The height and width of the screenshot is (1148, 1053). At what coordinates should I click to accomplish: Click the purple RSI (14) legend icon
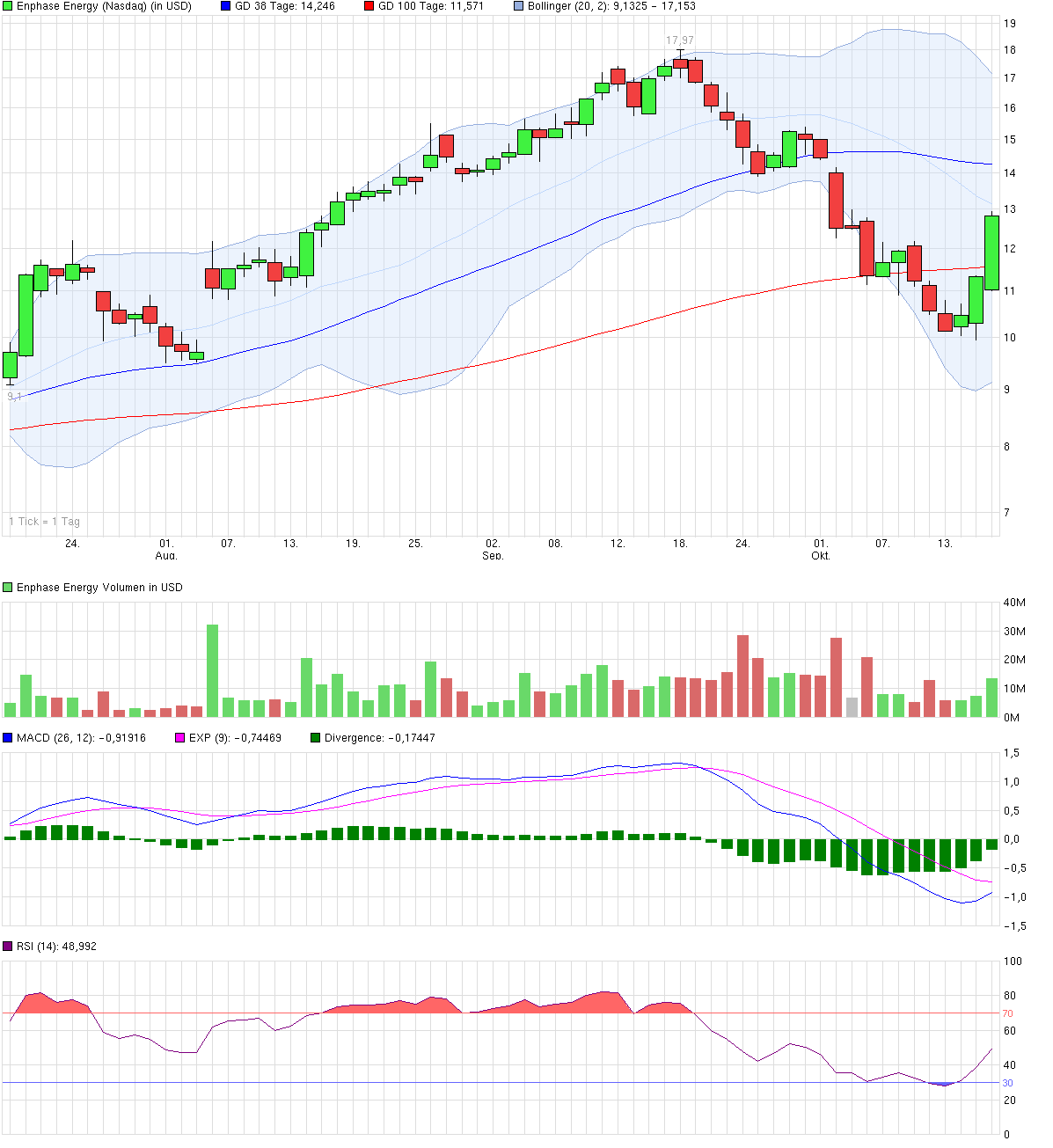point(7,947)
